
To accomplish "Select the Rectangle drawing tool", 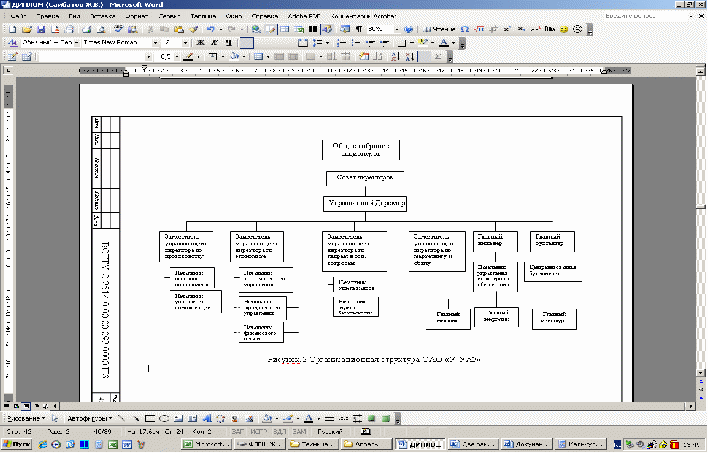I will pos(150,419).
